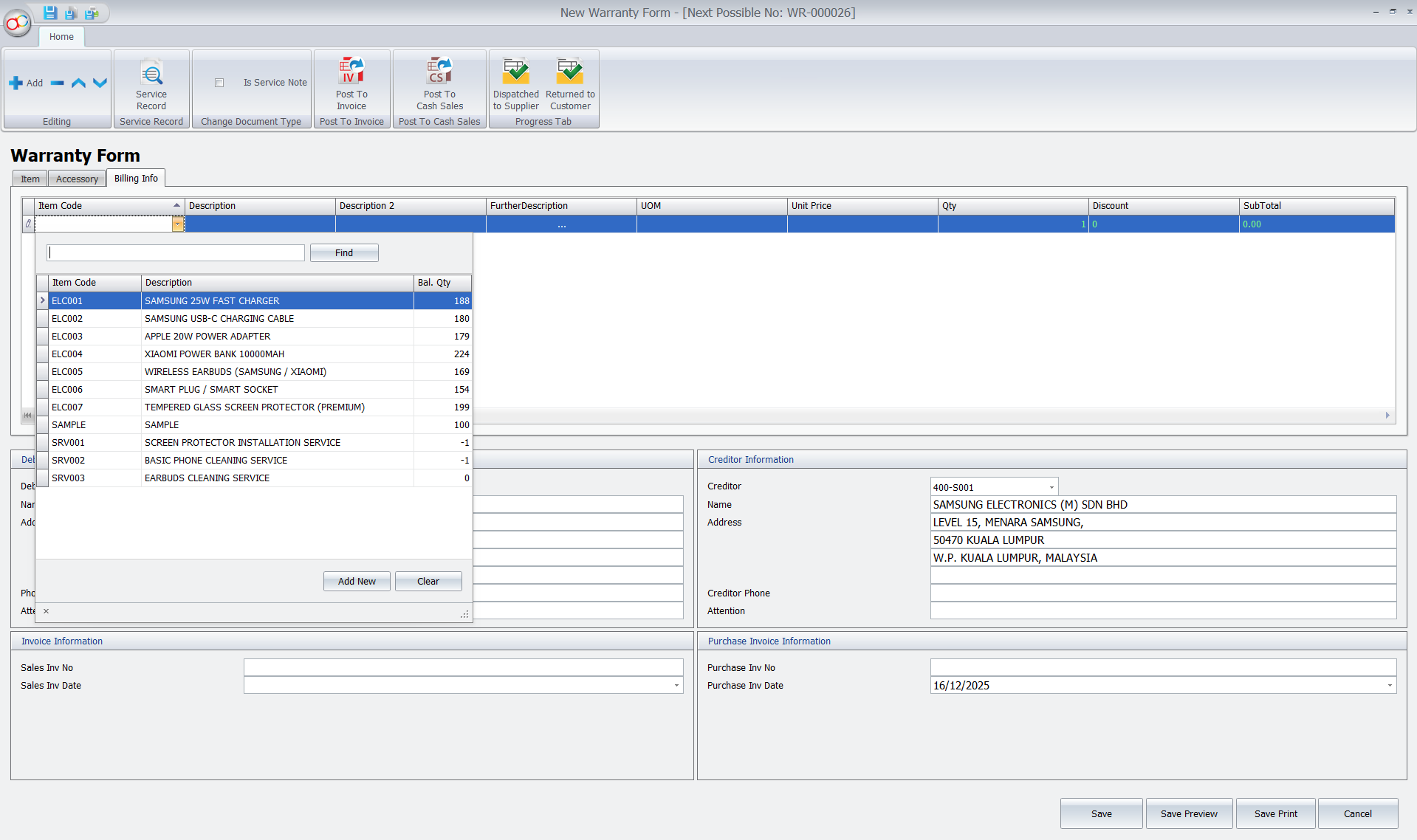
Task: Click the blue minus remove-row icon
Action: [x=58, y=83]
